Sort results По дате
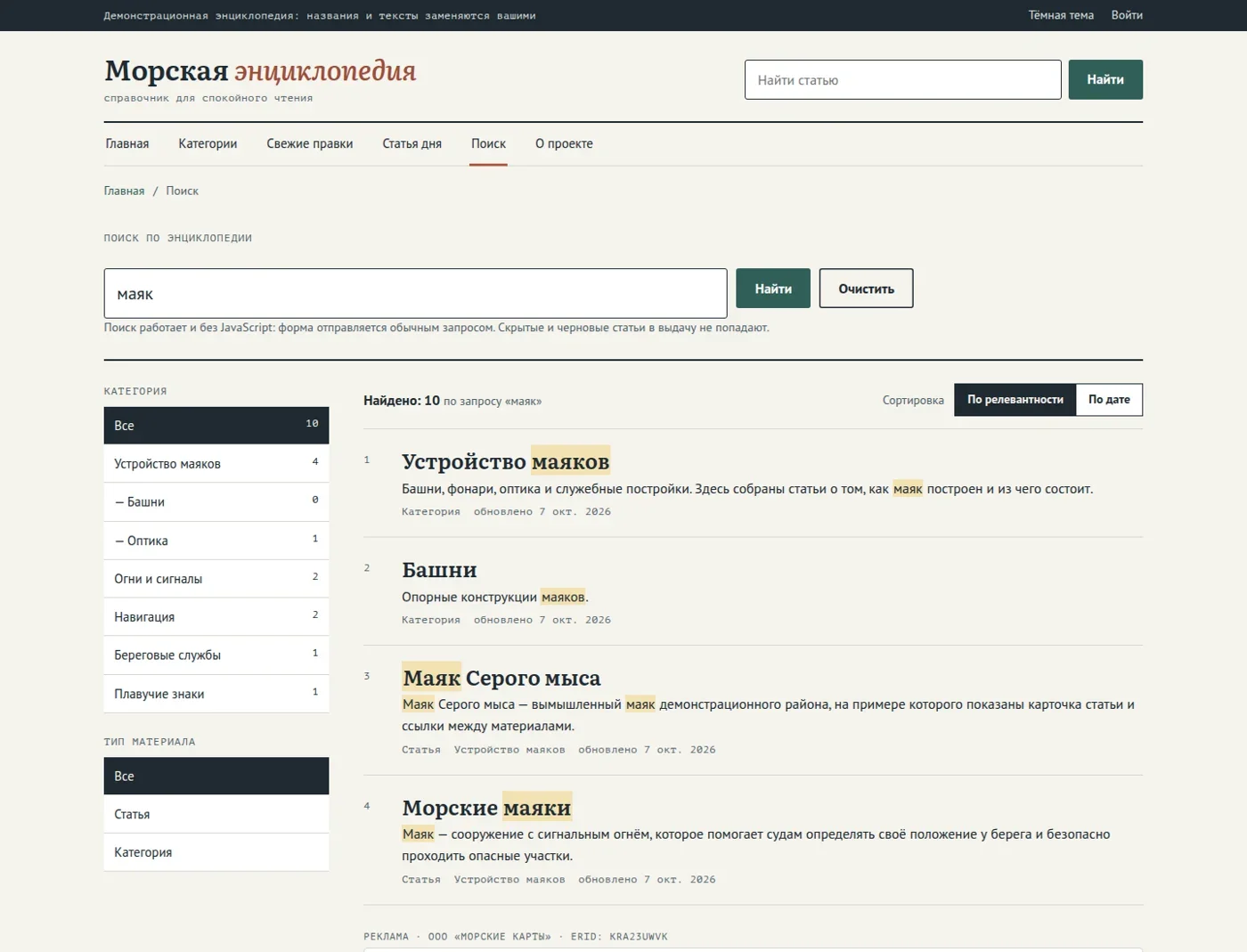 1109,400
